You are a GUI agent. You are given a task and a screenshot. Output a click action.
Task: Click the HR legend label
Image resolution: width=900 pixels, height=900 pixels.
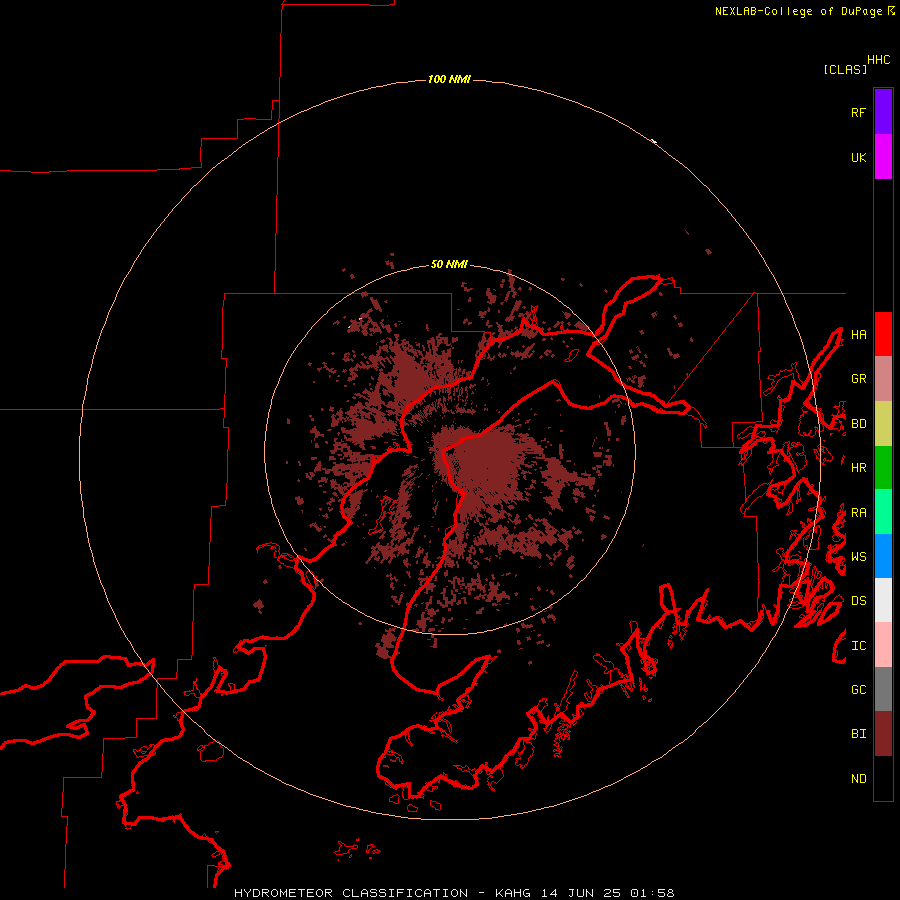858,468
